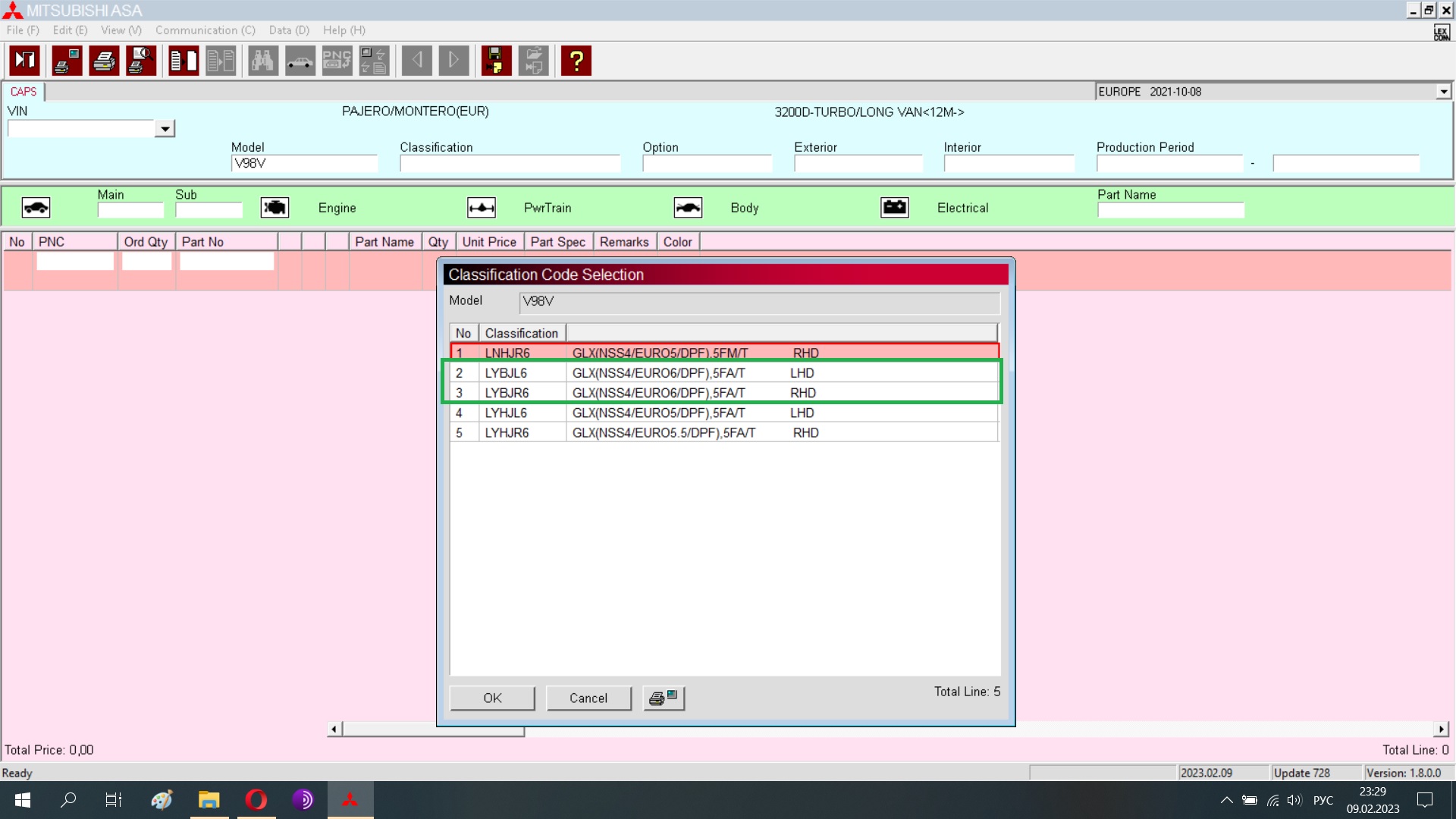Select the Engine category icon
Image resolution: width=1456 pixels, height=819 pixels.
pos(275,208)
